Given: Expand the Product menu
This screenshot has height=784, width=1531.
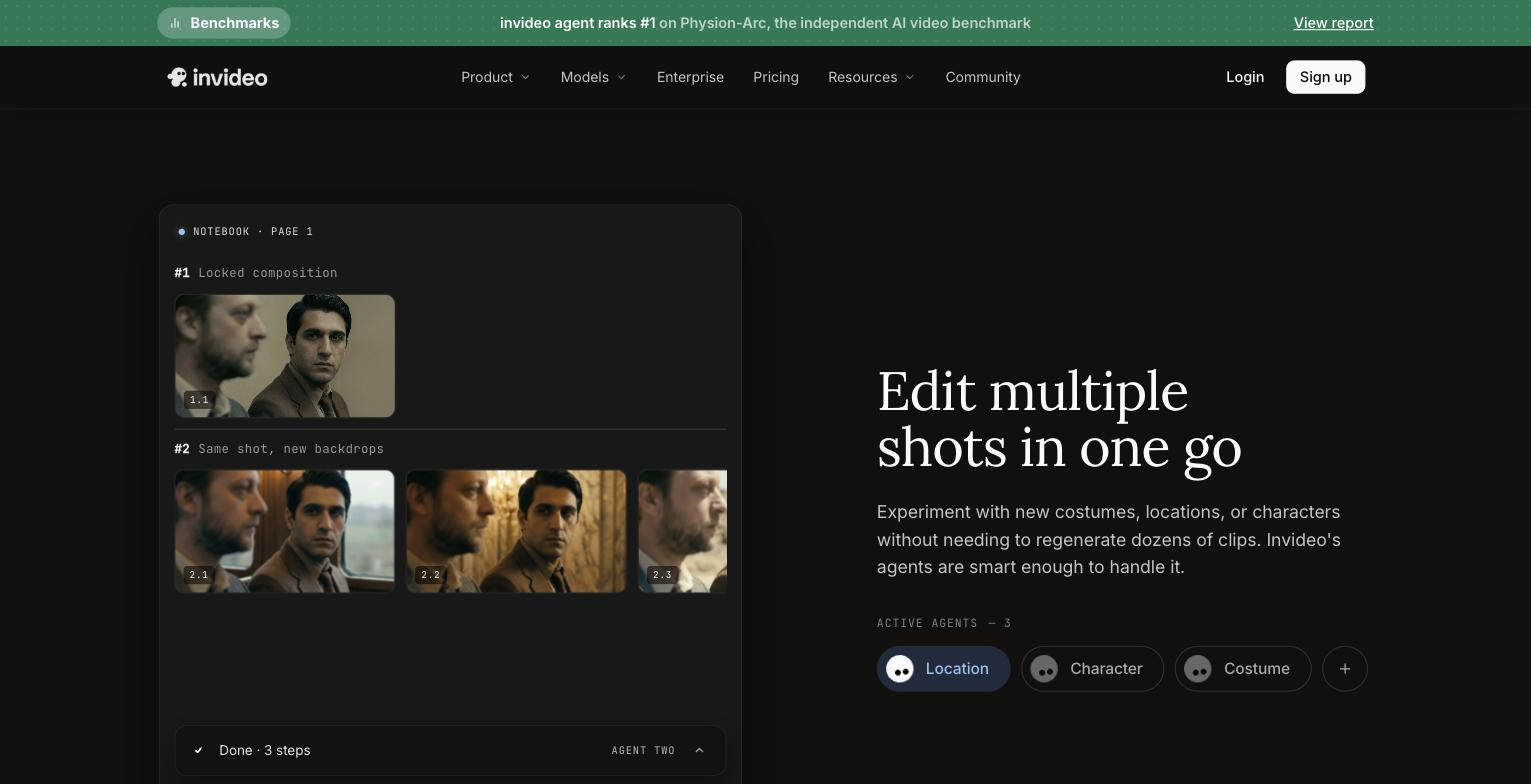Looking at the screenshot, I should pos(495,77).
